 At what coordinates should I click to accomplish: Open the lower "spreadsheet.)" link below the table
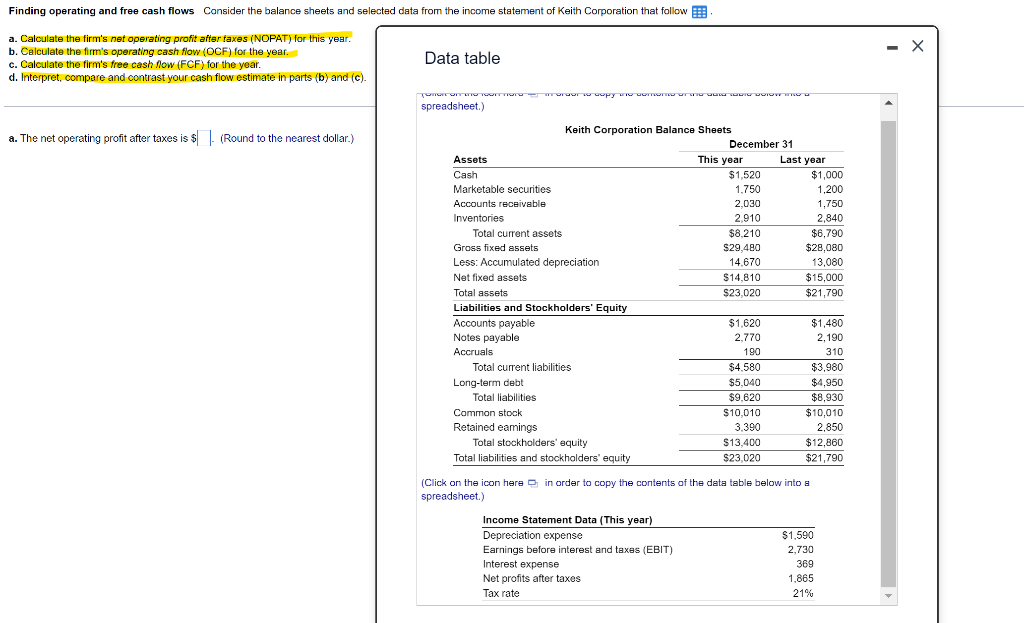click(452, 496)
